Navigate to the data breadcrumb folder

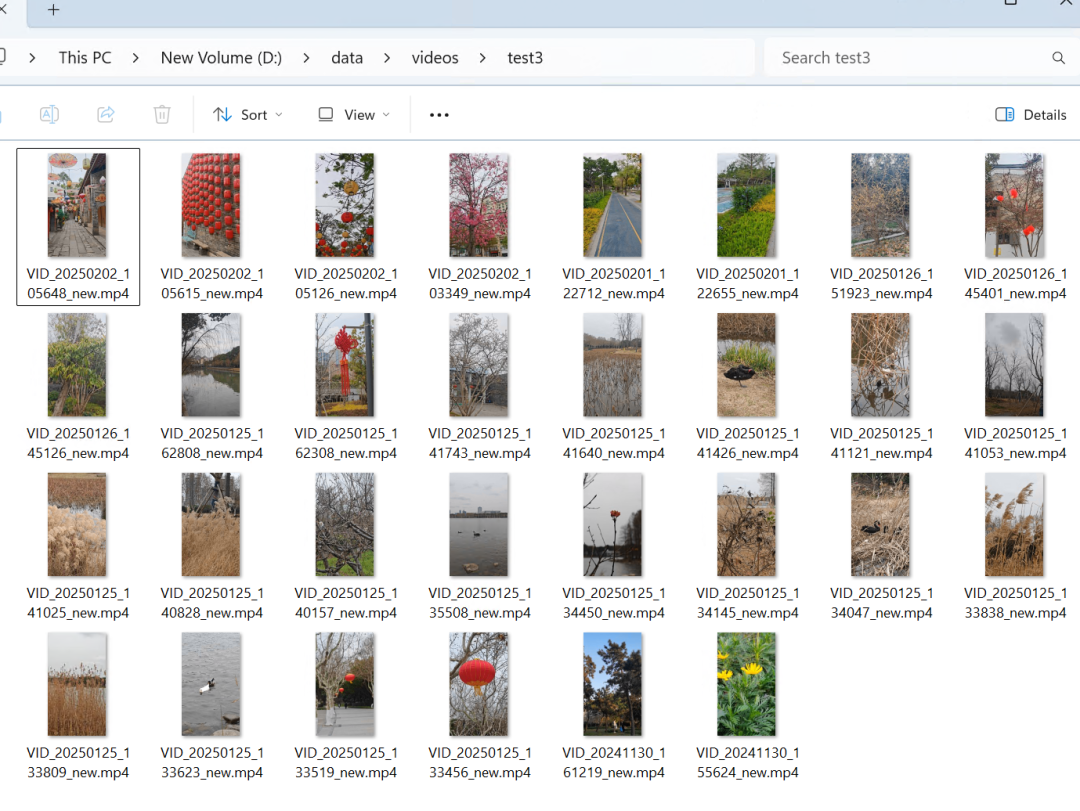(x=347, y=58)
